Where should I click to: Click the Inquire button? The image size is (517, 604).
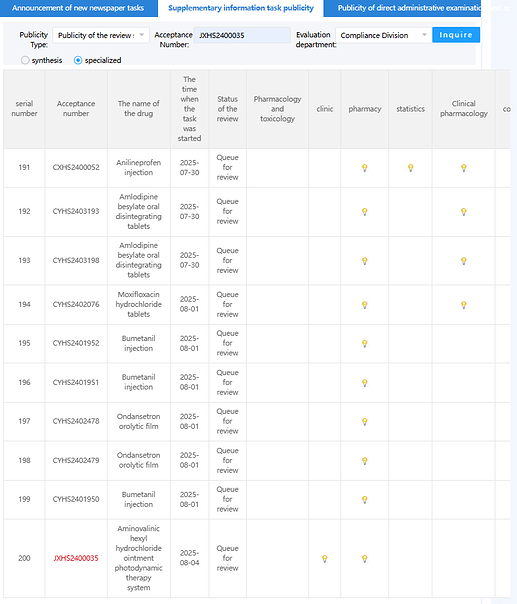pos(456,35)
